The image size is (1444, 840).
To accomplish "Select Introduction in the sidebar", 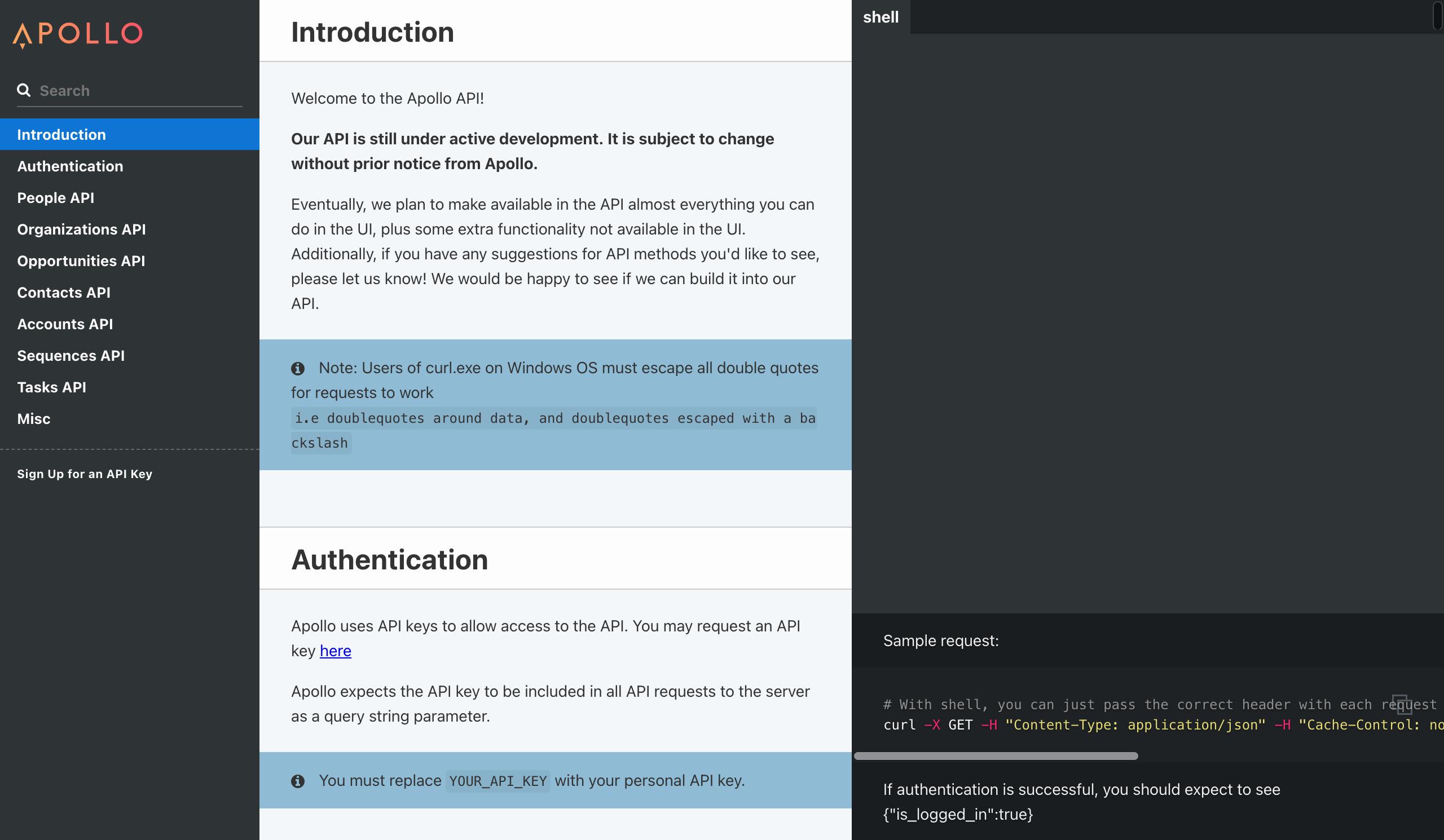I will click(x=61, y=135).
